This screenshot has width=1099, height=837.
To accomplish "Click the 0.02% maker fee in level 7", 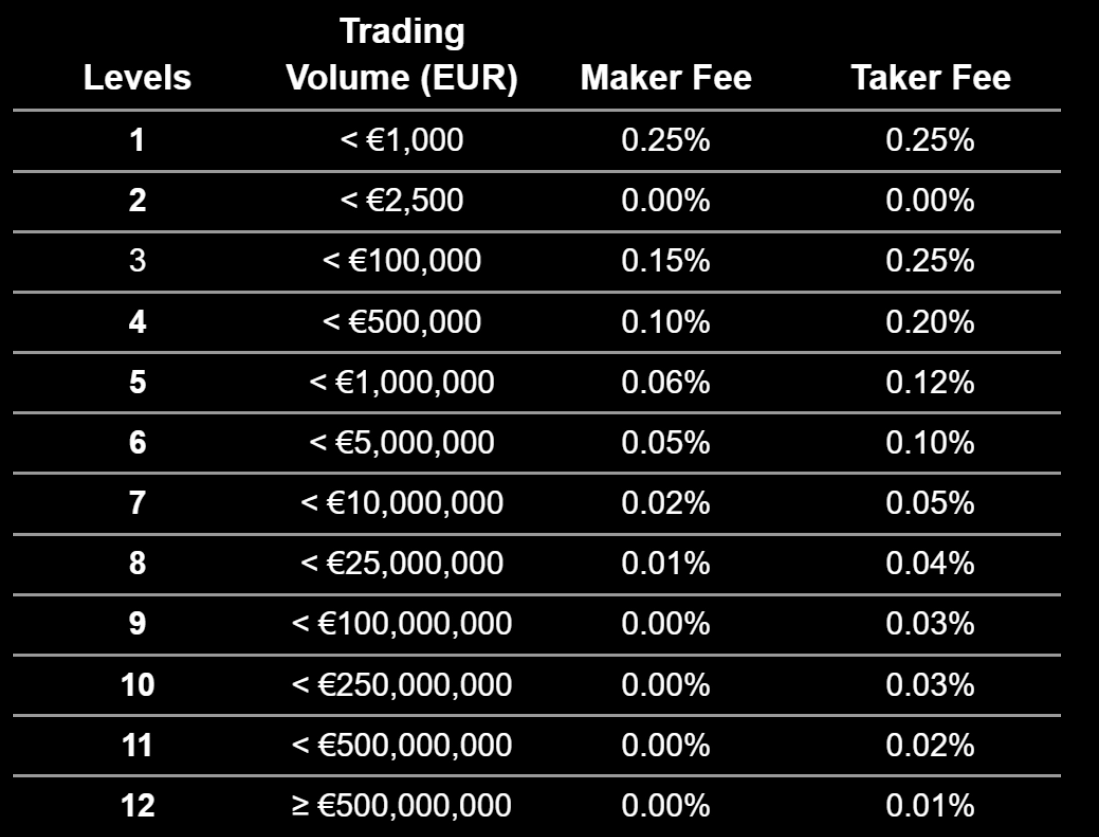I will [x=666, y=503].
